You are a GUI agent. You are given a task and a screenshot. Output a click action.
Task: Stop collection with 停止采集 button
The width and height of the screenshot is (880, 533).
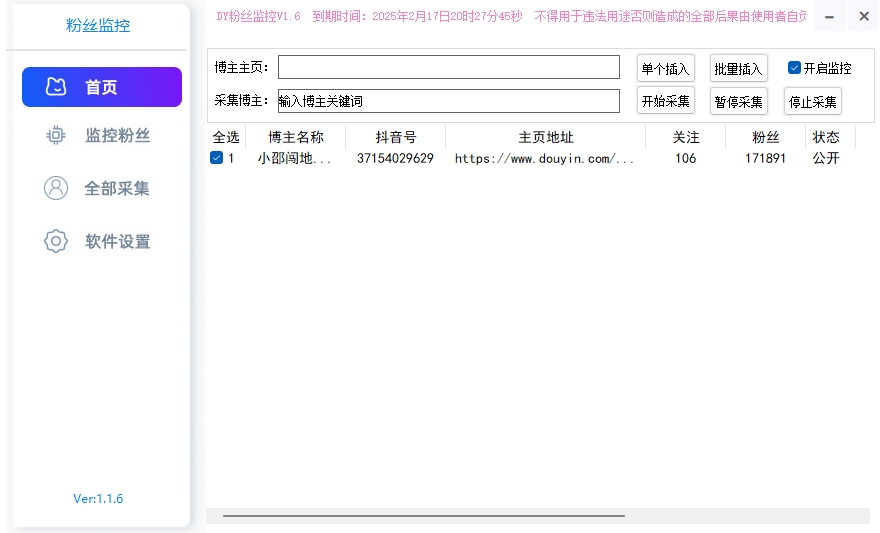click(x=812, y=101)
